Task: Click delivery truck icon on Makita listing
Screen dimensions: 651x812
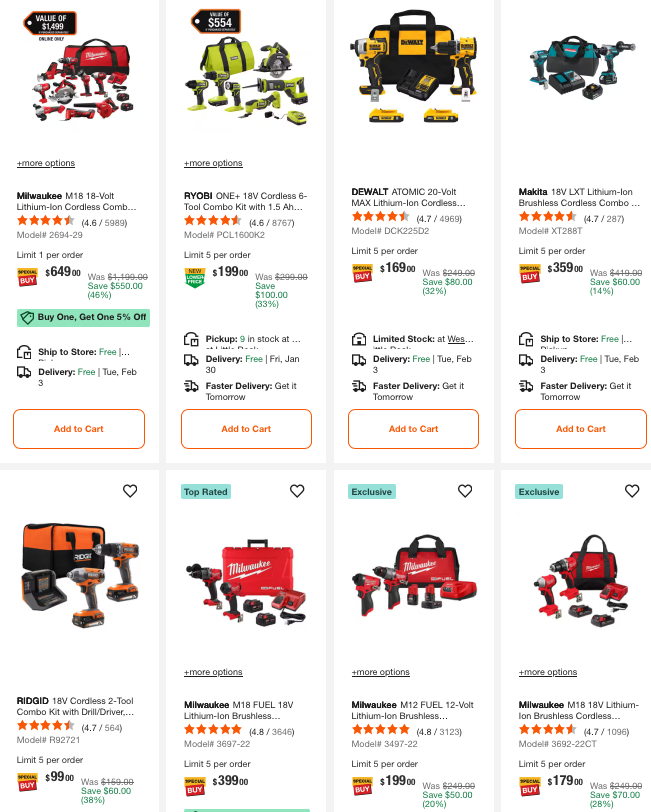Action: tap(526, 360)
